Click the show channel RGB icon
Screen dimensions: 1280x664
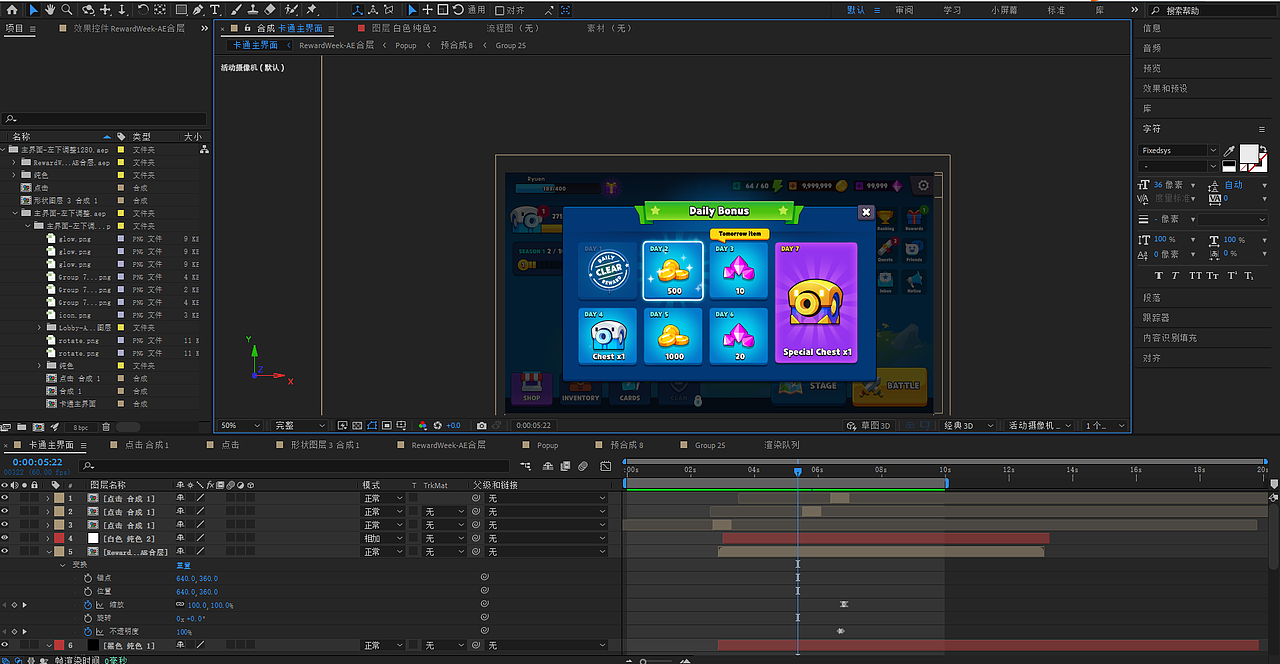423,425
